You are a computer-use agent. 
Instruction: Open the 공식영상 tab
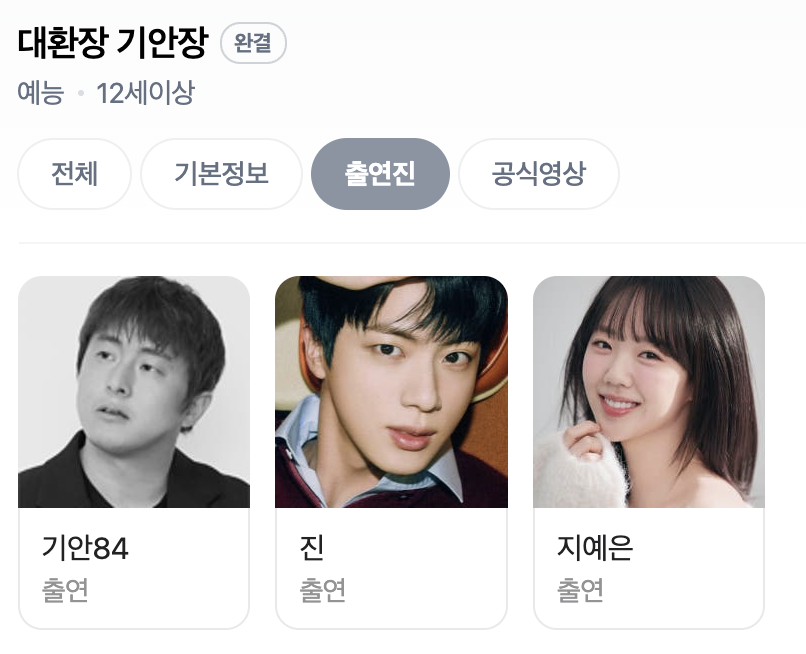[x=539, y=174]
